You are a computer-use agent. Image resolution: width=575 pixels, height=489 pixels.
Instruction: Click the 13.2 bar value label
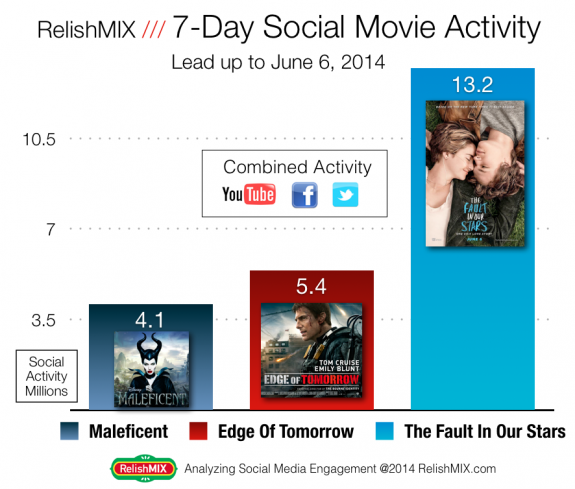pyautogui.click(x=473, y=85)
